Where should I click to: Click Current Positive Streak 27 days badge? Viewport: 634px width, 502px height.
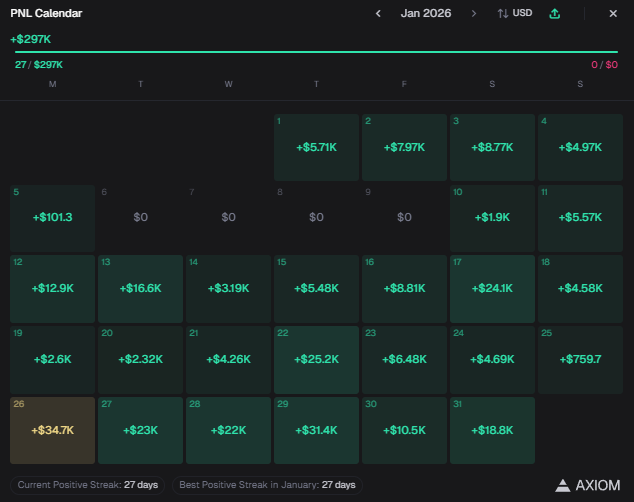[88, 485]
